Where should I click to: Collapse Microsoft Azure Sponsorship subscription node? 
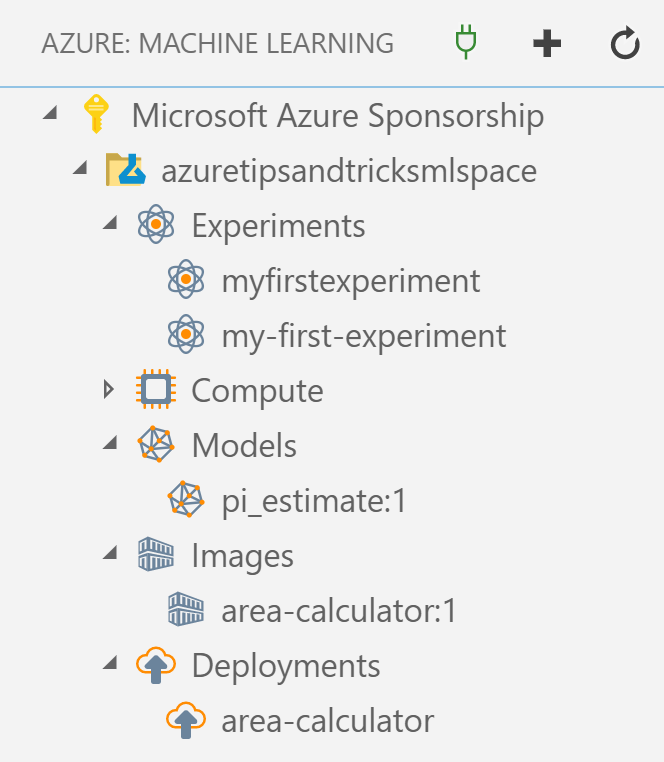click(x=50, y=113)
